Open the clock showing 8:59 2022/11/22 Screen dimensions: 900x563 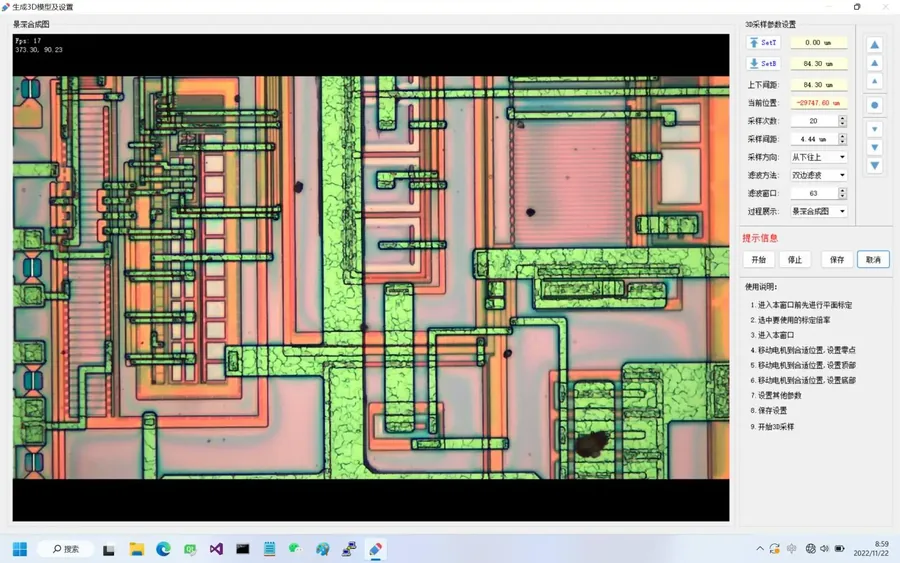[871, 549]
